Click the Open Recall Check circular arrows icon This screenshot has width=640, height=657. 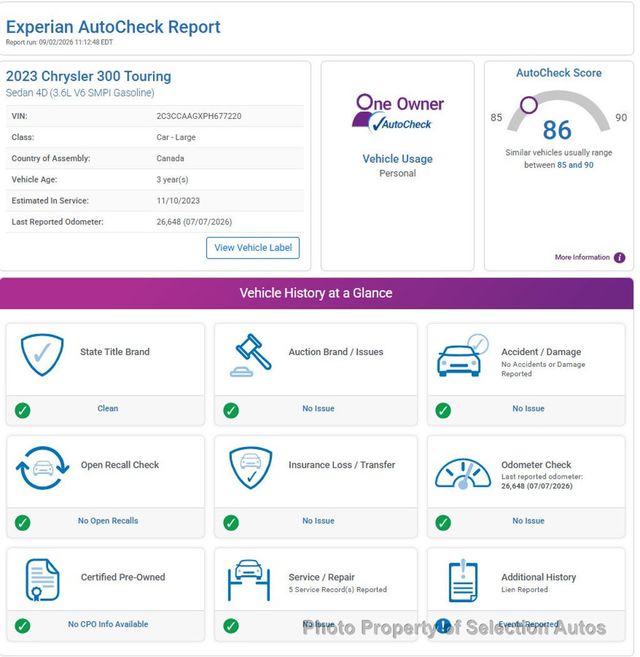42,468
